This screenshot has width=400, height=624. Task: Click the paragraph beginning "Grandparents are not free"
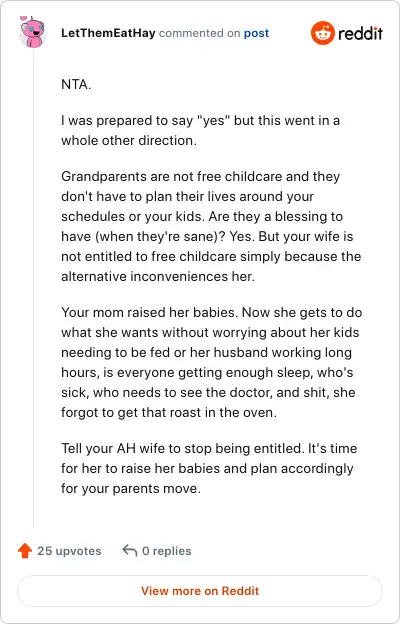coord(211,226)
